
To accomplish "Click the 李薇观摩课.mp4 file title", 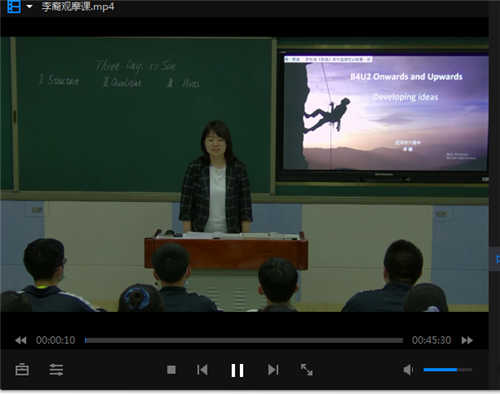I will (x=78, y=7).
